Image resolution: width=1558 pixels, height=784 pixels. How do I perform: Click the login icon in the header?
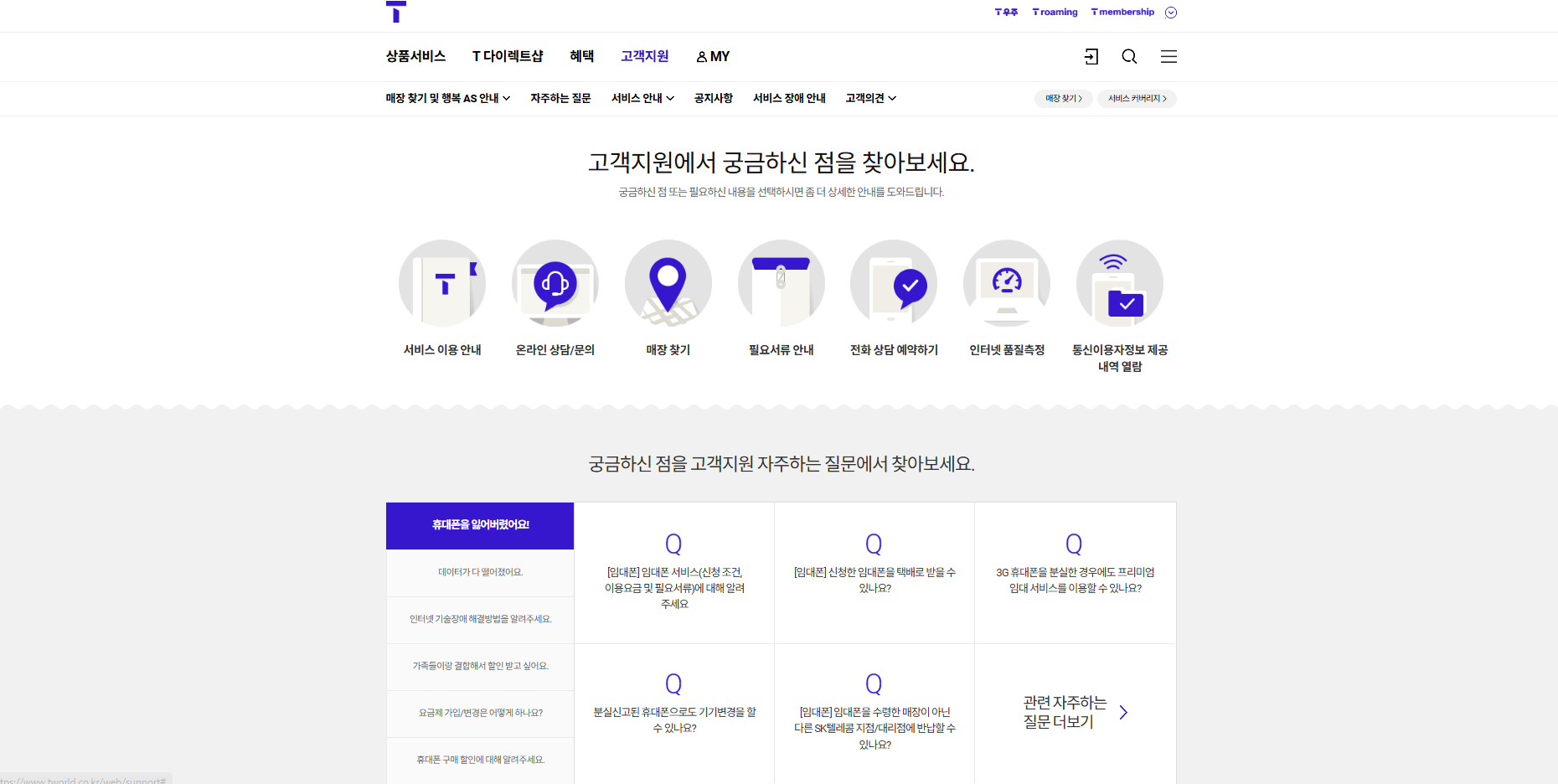pyautogui.click(x=1091, y=56)
